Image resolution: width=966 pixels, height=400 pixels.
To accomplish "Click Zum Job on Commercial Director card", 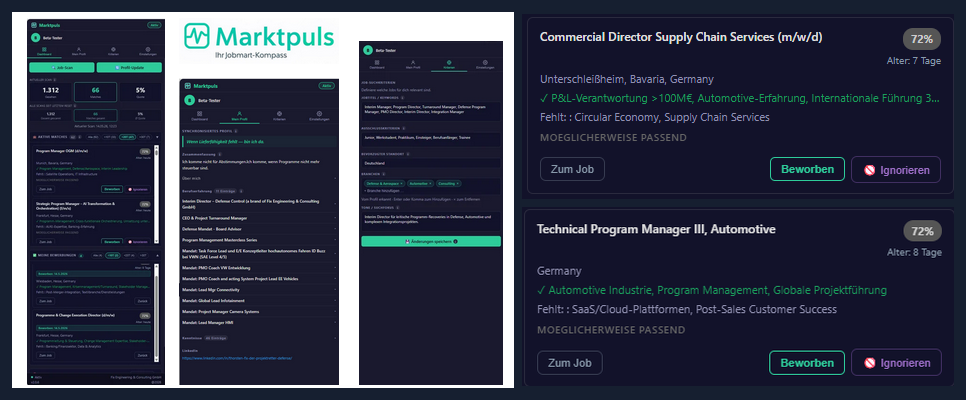I will tap(572, 169).
